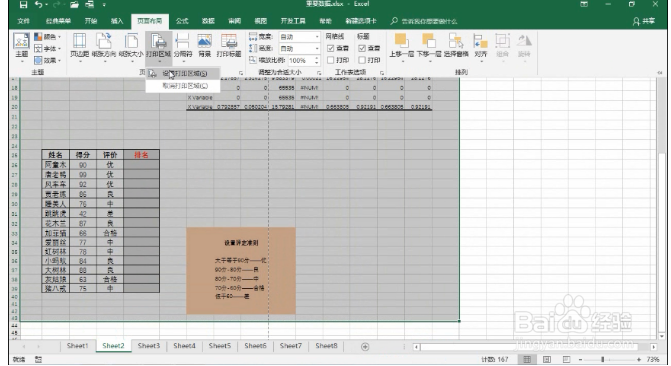671x366 pixels.
Task: Switch to Sheet8 tab
Action: [326, 346]
